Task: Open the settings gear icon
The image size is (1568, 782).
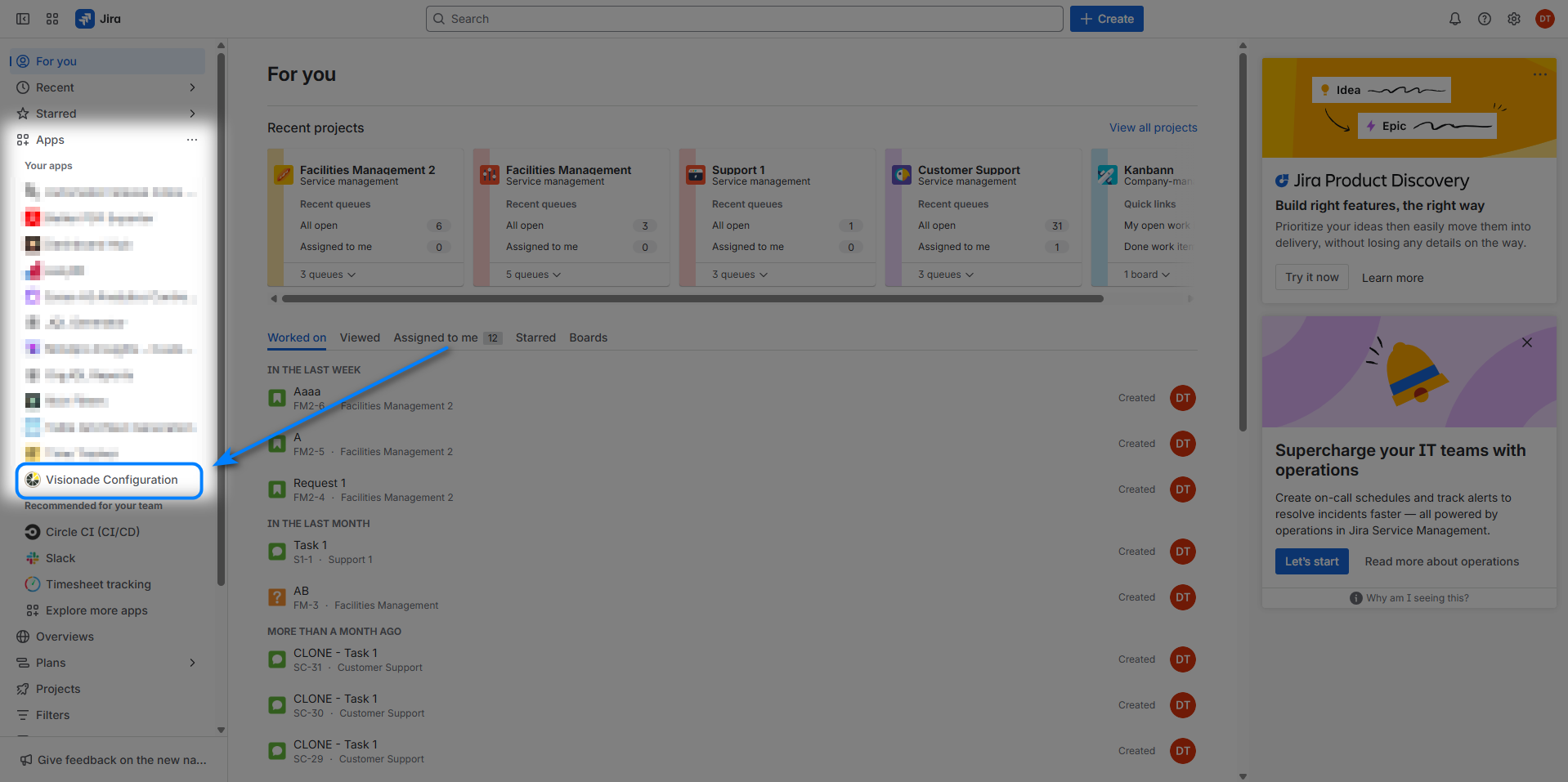Action: (1514, 19)
